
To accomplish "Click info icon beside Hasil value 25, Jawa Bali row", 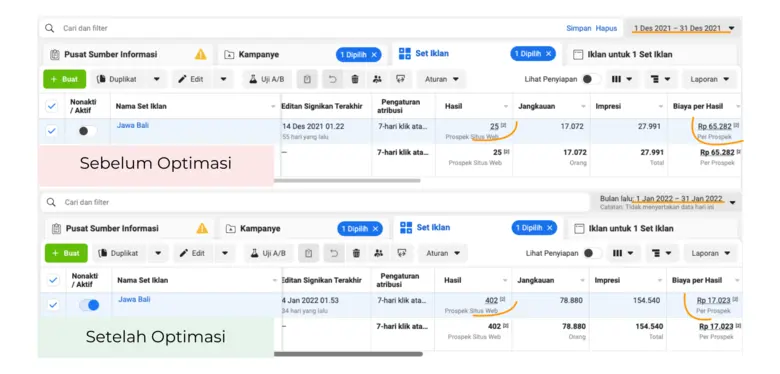I will click(x=503, y=126).
